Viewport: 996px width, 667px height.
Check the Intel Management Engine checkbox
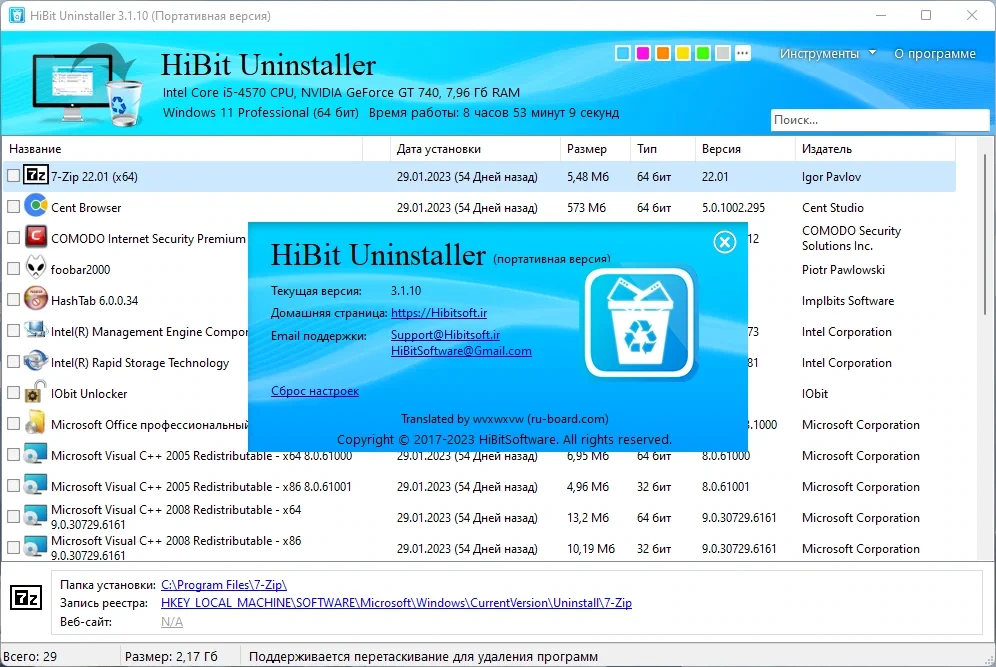[13, 331]
